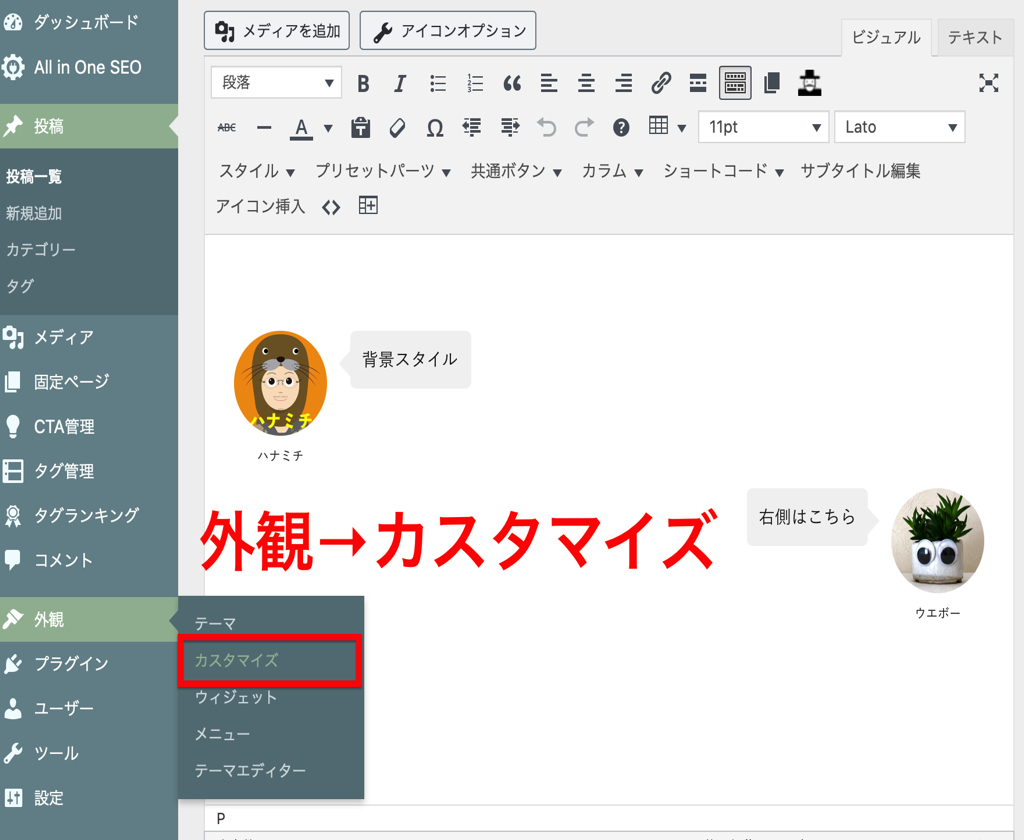Expand the Lato font family dropdown

(899, 127)
